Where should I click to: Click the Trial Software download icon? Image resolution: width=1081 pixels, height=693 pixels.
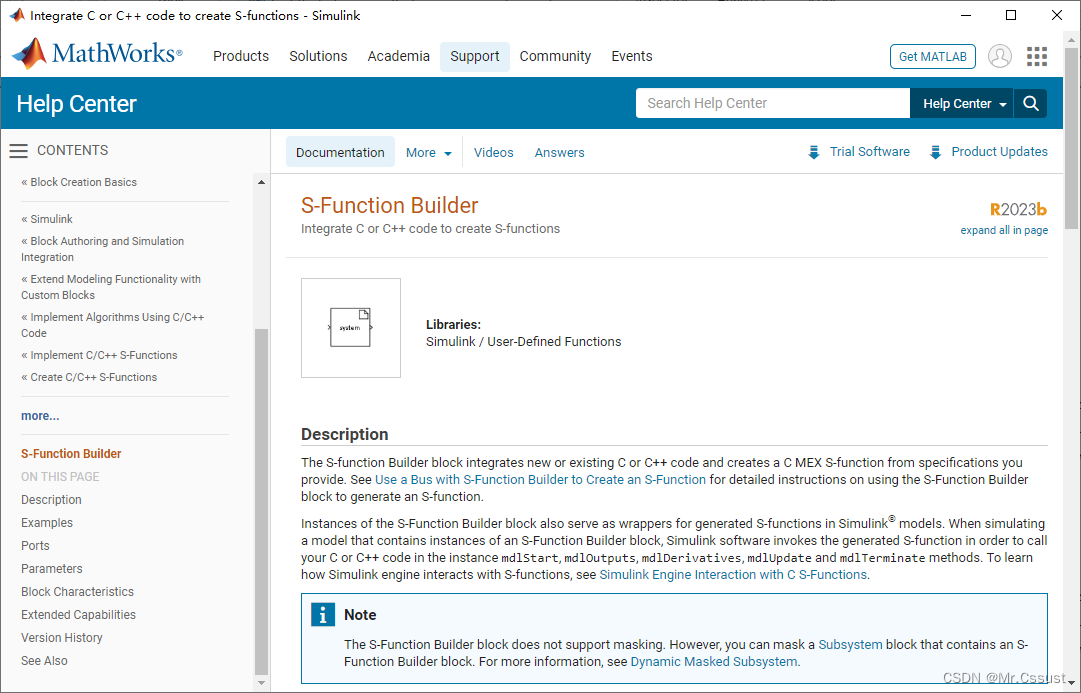pyautogui.click(x=814, y=152)
